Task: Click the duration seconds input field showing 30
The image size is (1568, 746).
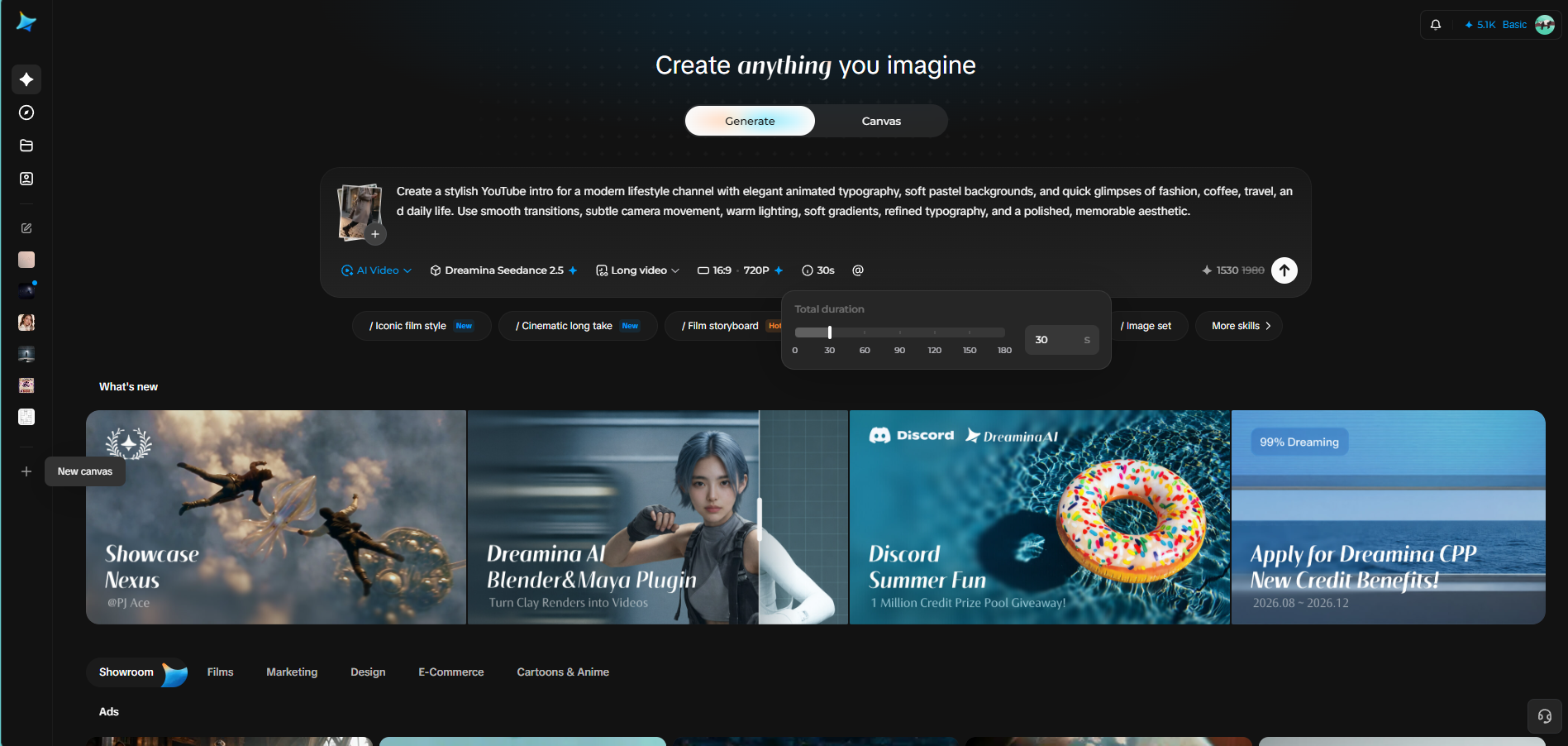Action: [x=1062, y=340]
